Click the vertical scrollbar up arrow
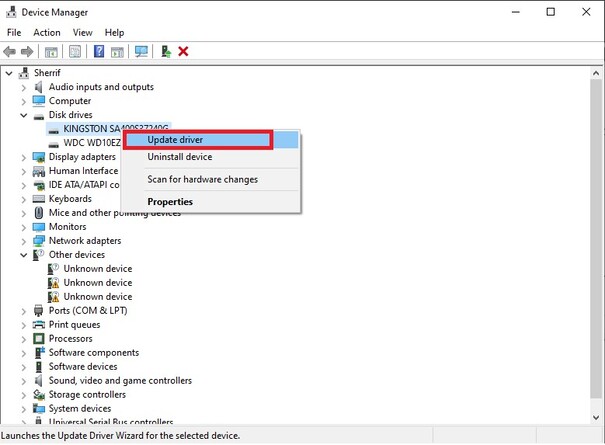The height and width of the screenshot is (445, 605). 596,73
